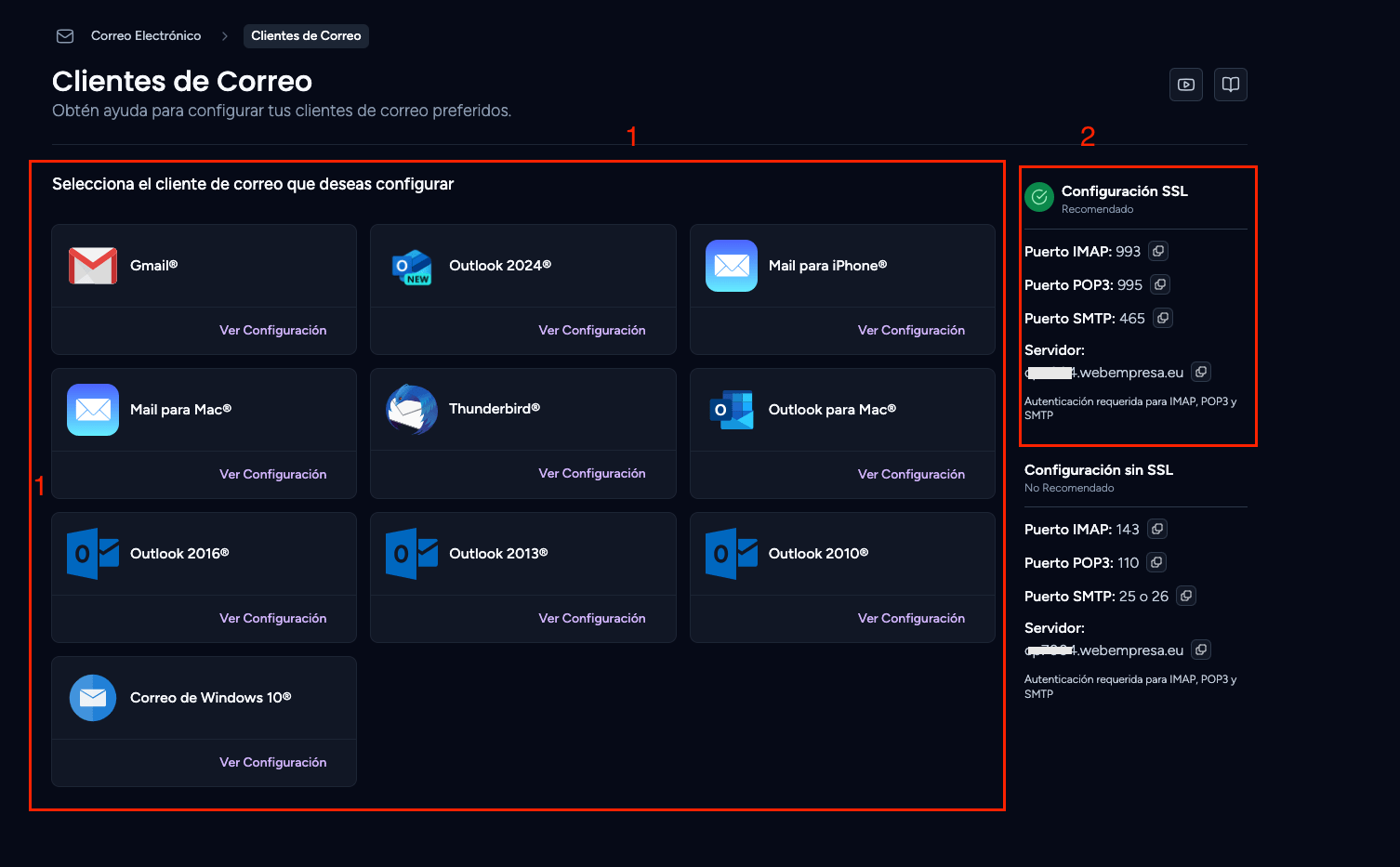Viewport: 1400px width, 867px height.
Task: Go to Correo Electrónico breadcrumb
Action: pos(146,36)
